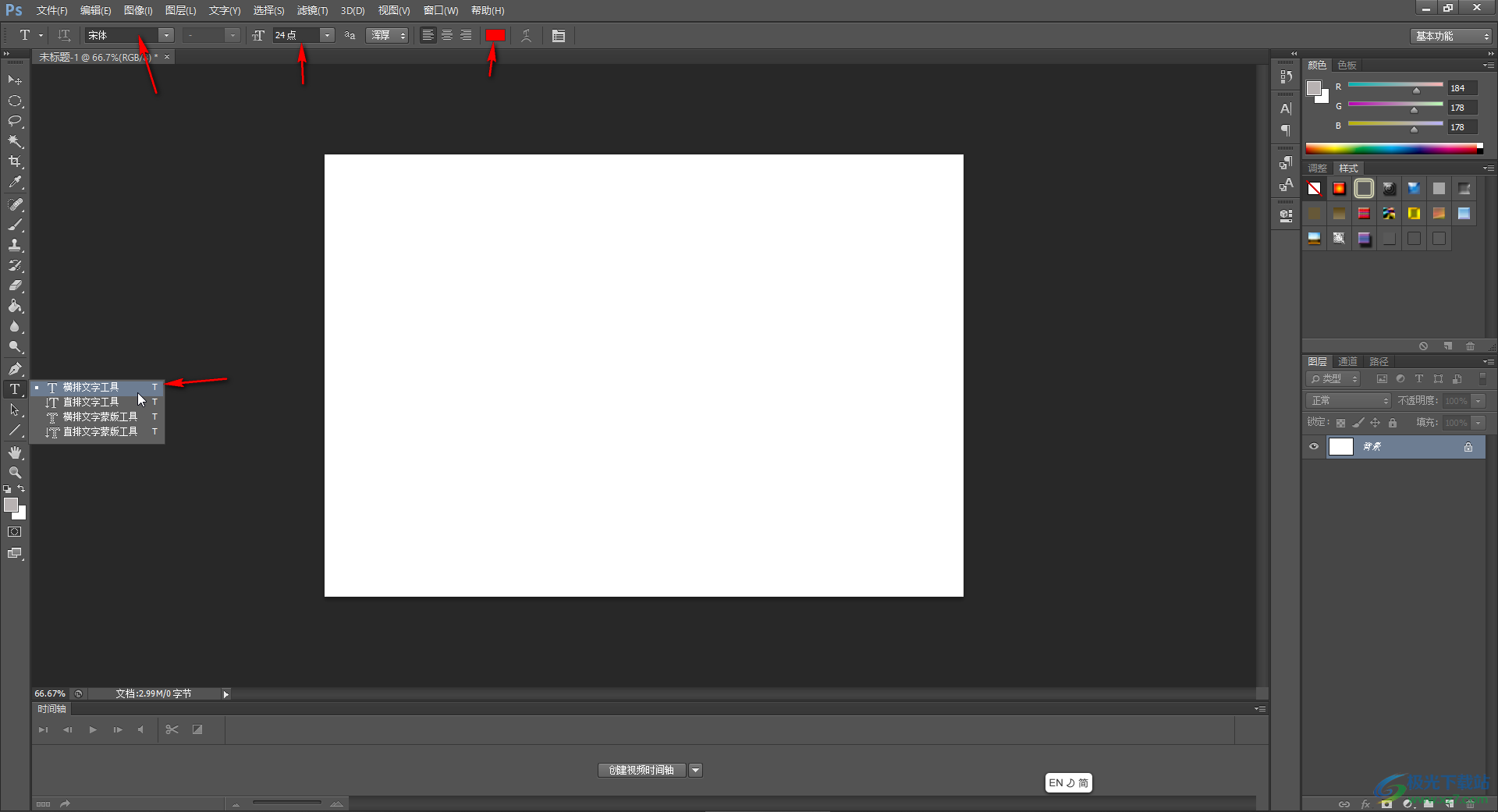The image size is (1498, 812).
Task: Switch to the 通道 tab
Action: point(1347,362)
